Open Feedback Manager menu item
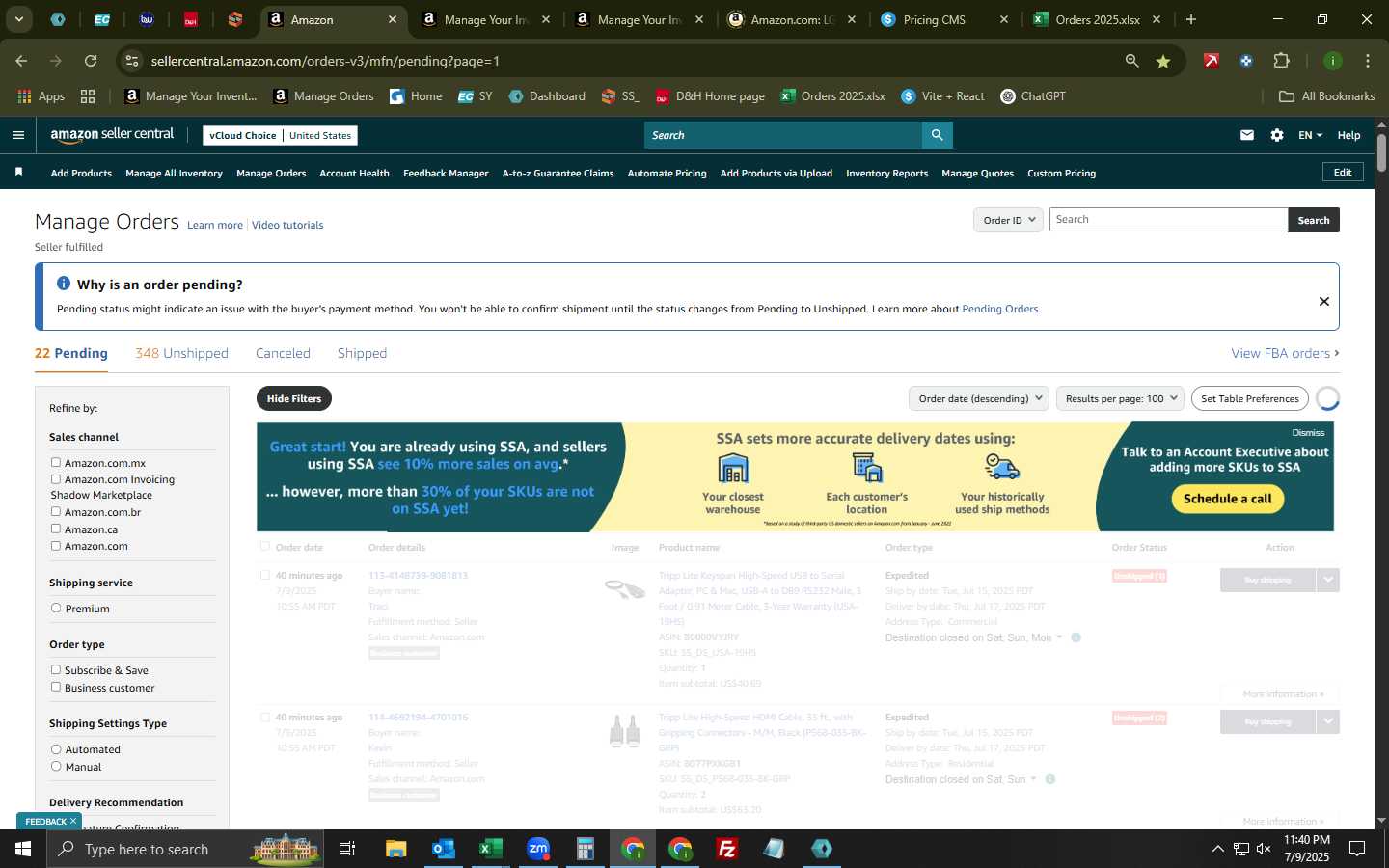 coord(446,174)
